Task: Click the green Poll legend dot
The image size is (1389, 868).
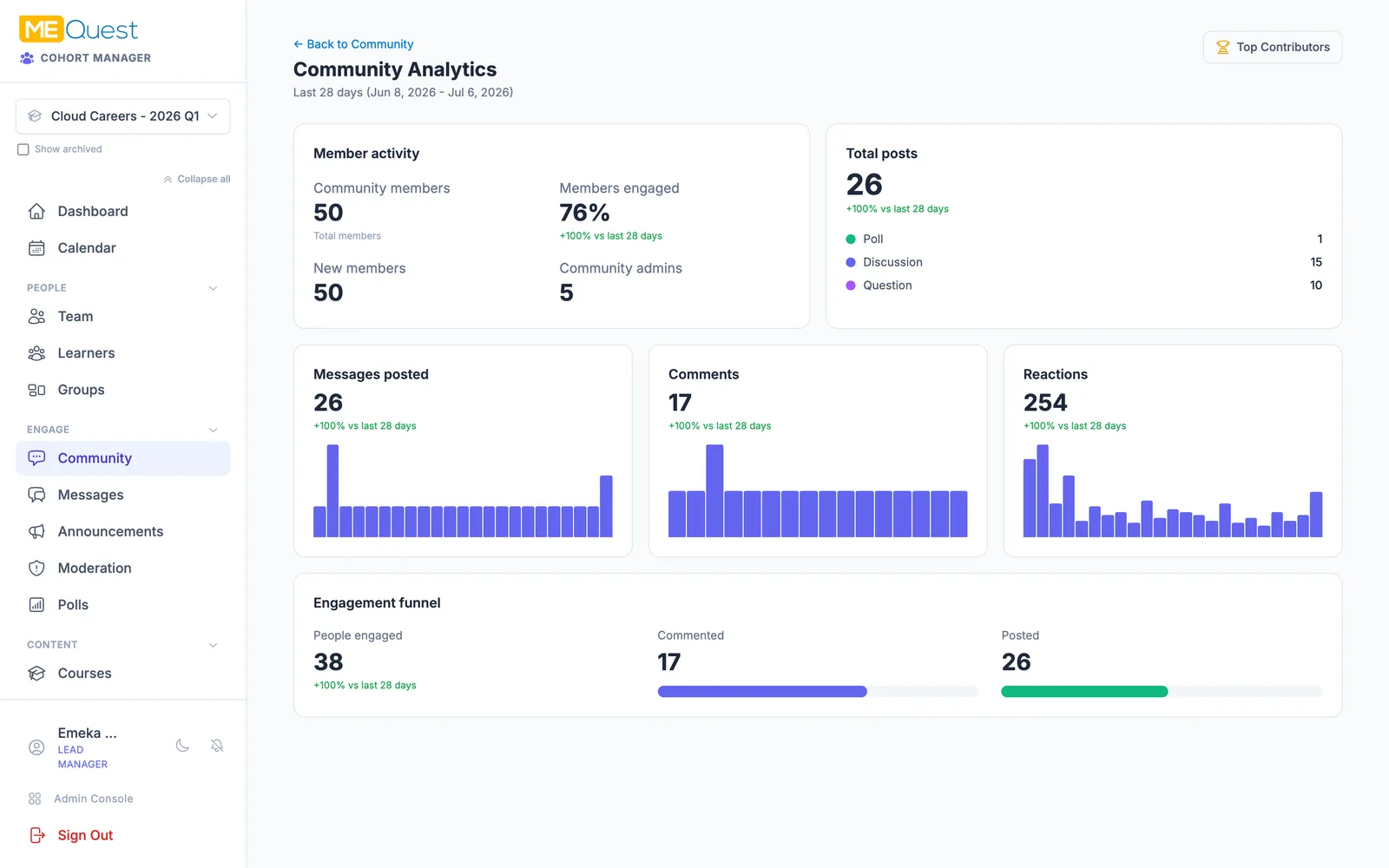Action: point(851,240)
